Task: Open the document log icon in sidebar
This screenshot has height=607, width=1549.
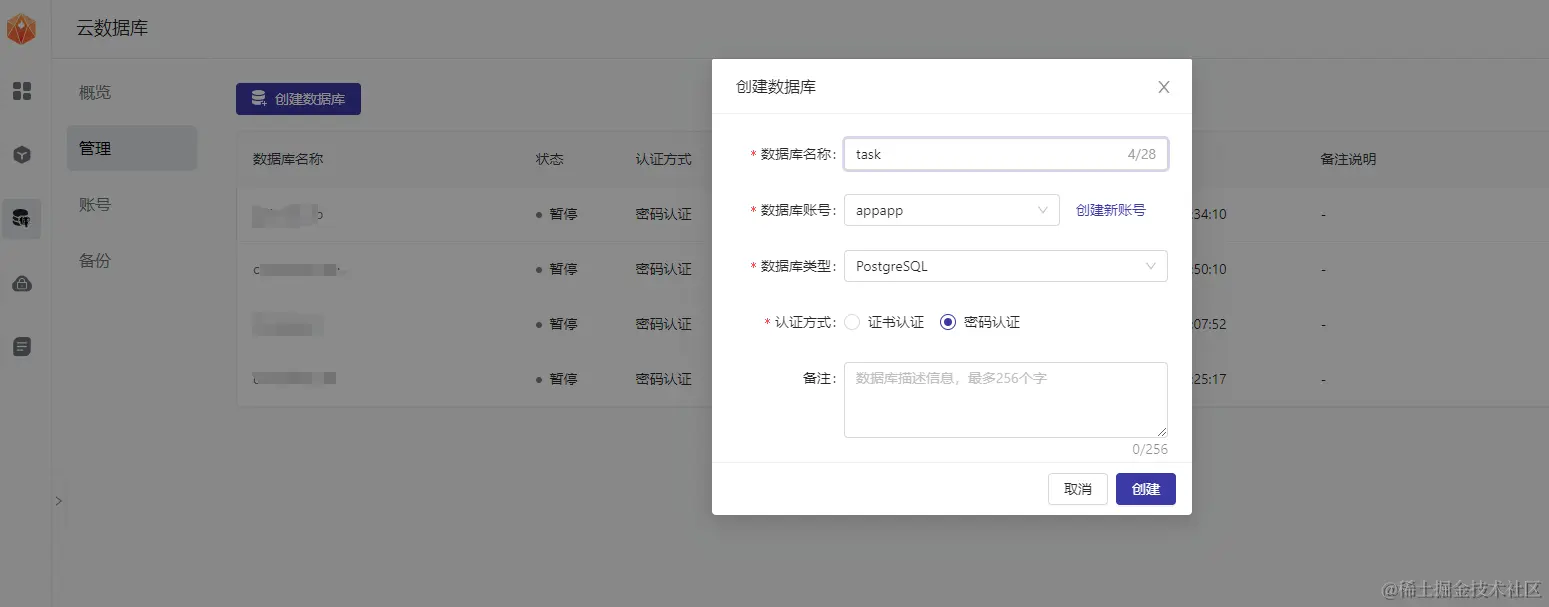Action: point(22,346)
